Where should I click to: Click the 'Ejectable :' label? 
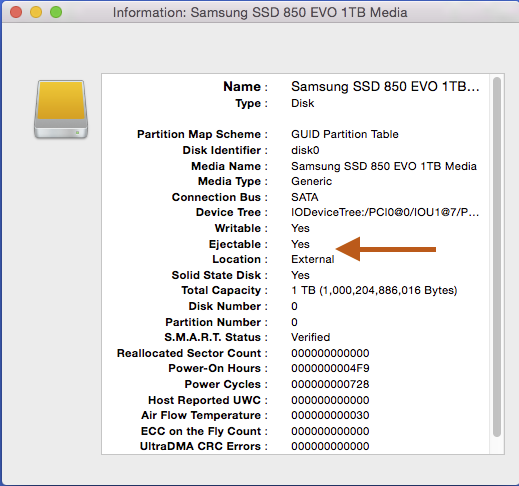tap(238, 244)
